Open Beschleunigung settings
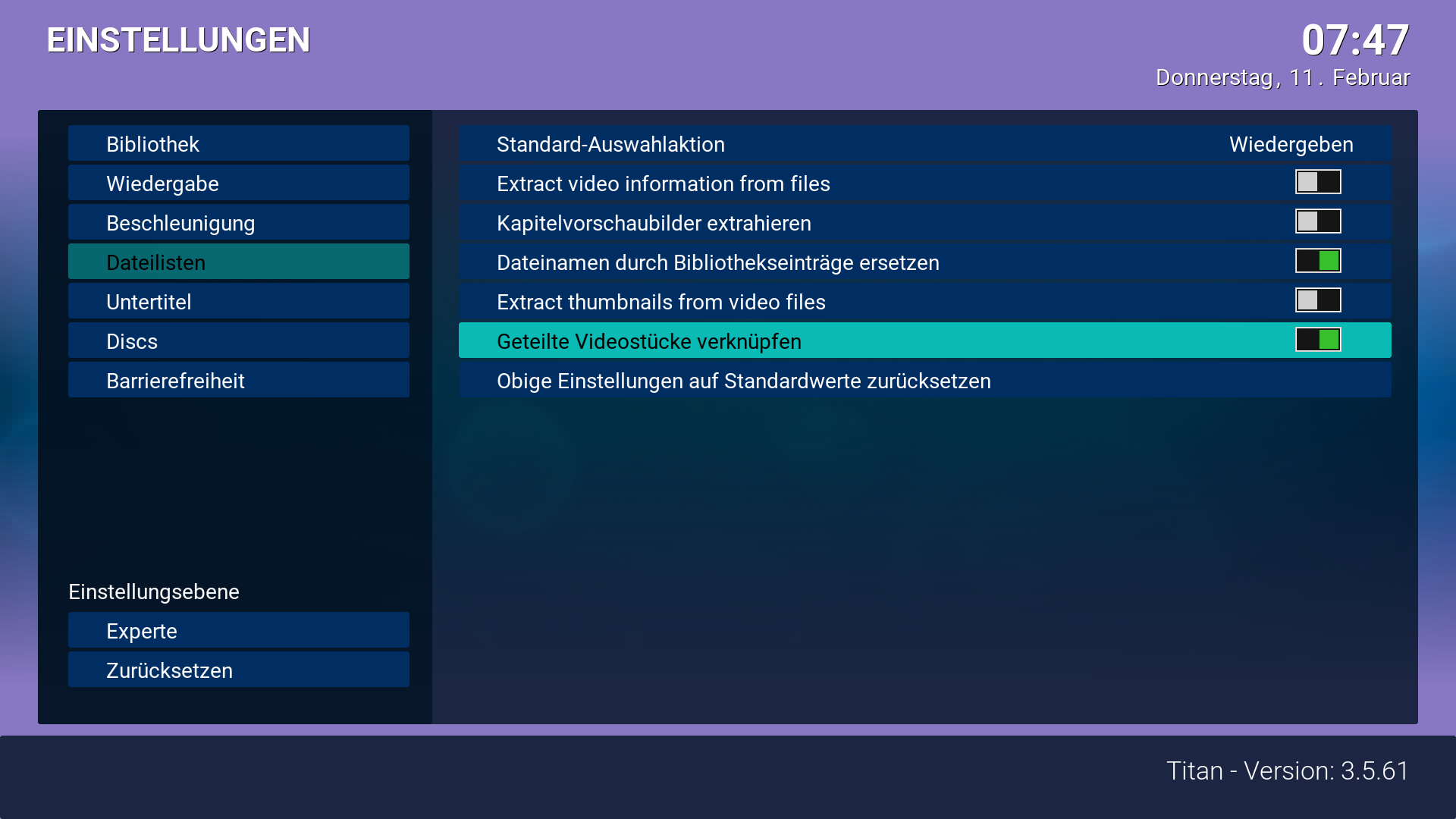 click(x=239, y=222)
